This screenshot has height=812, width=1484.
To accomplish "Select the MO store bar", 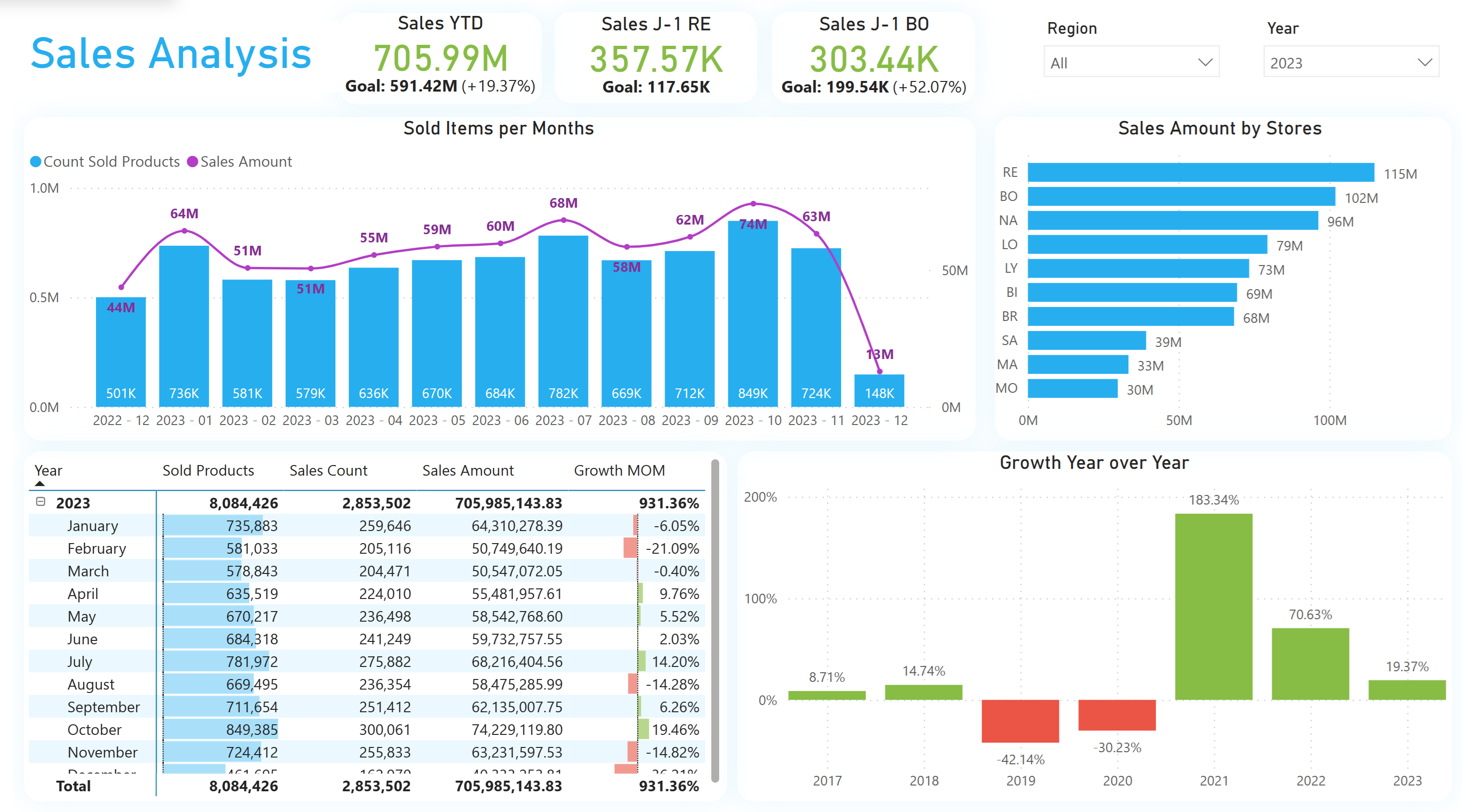I will click(x=1072, y=389).
